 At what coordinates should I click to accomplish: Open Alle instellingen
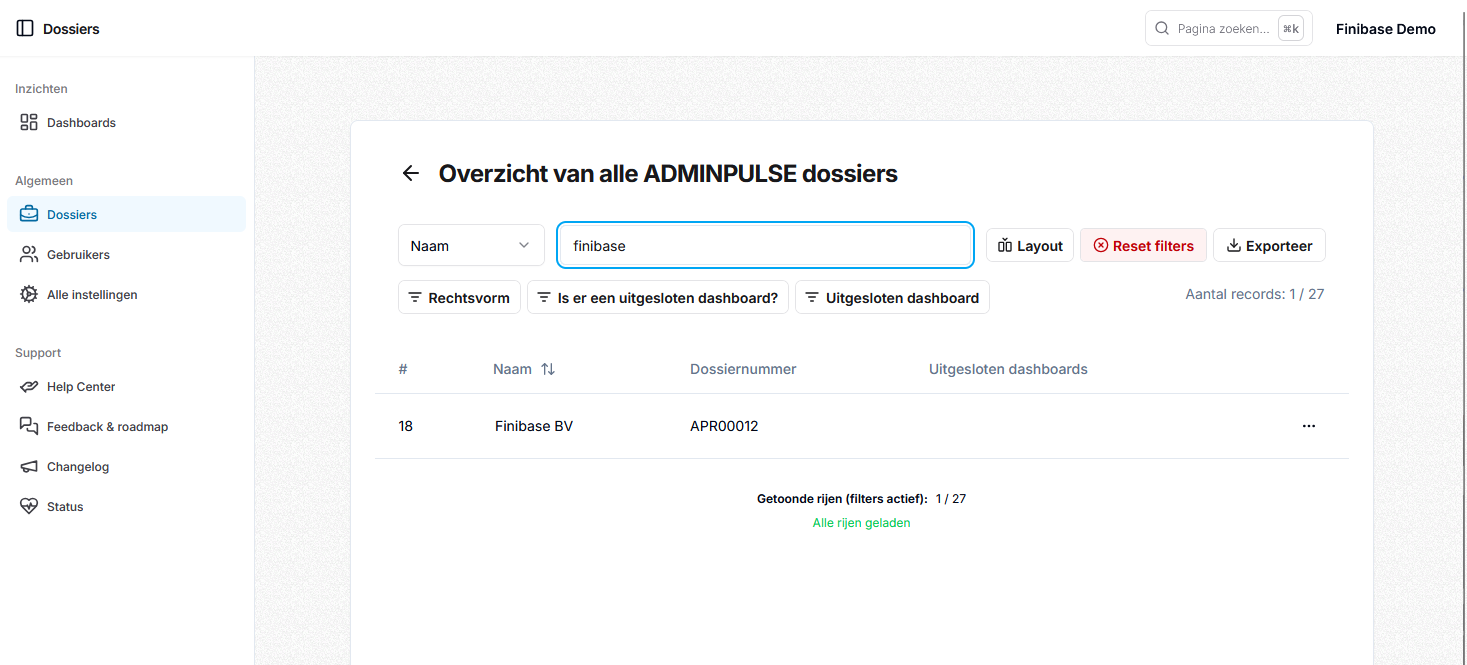(126, 295)
